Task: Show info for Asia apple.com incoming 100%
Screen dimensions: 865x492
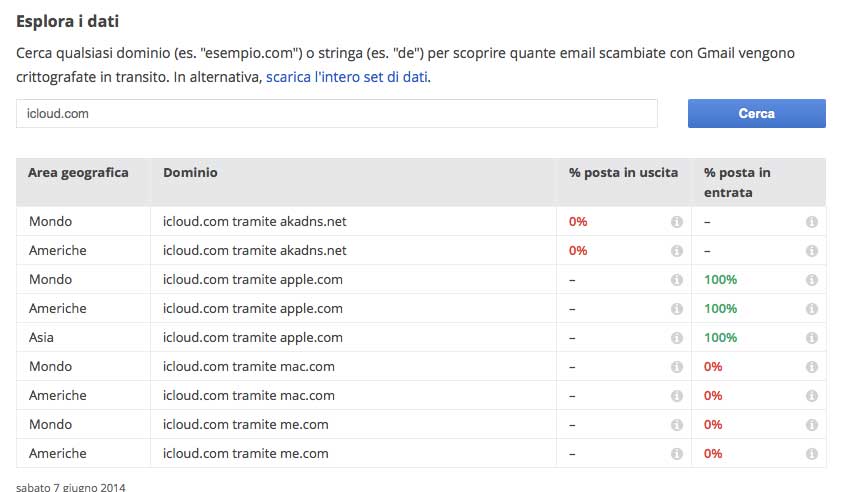Action: point(812,338)
